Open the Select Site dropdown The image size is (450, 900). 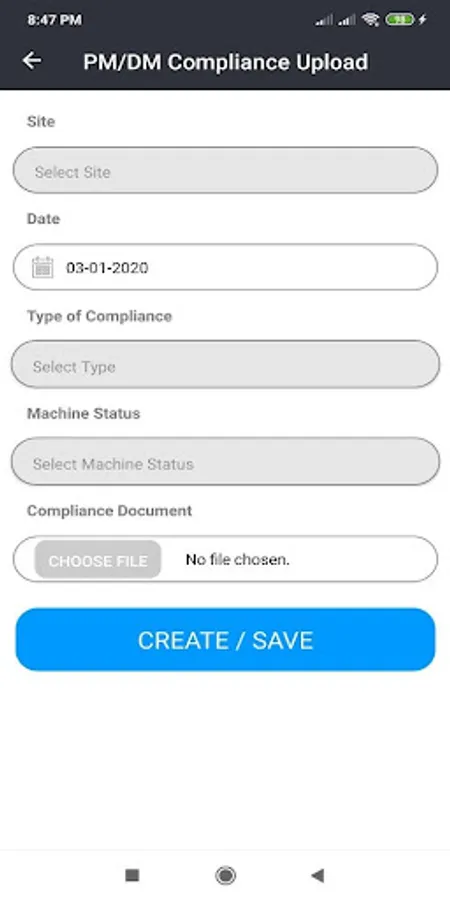pos(225,170)
